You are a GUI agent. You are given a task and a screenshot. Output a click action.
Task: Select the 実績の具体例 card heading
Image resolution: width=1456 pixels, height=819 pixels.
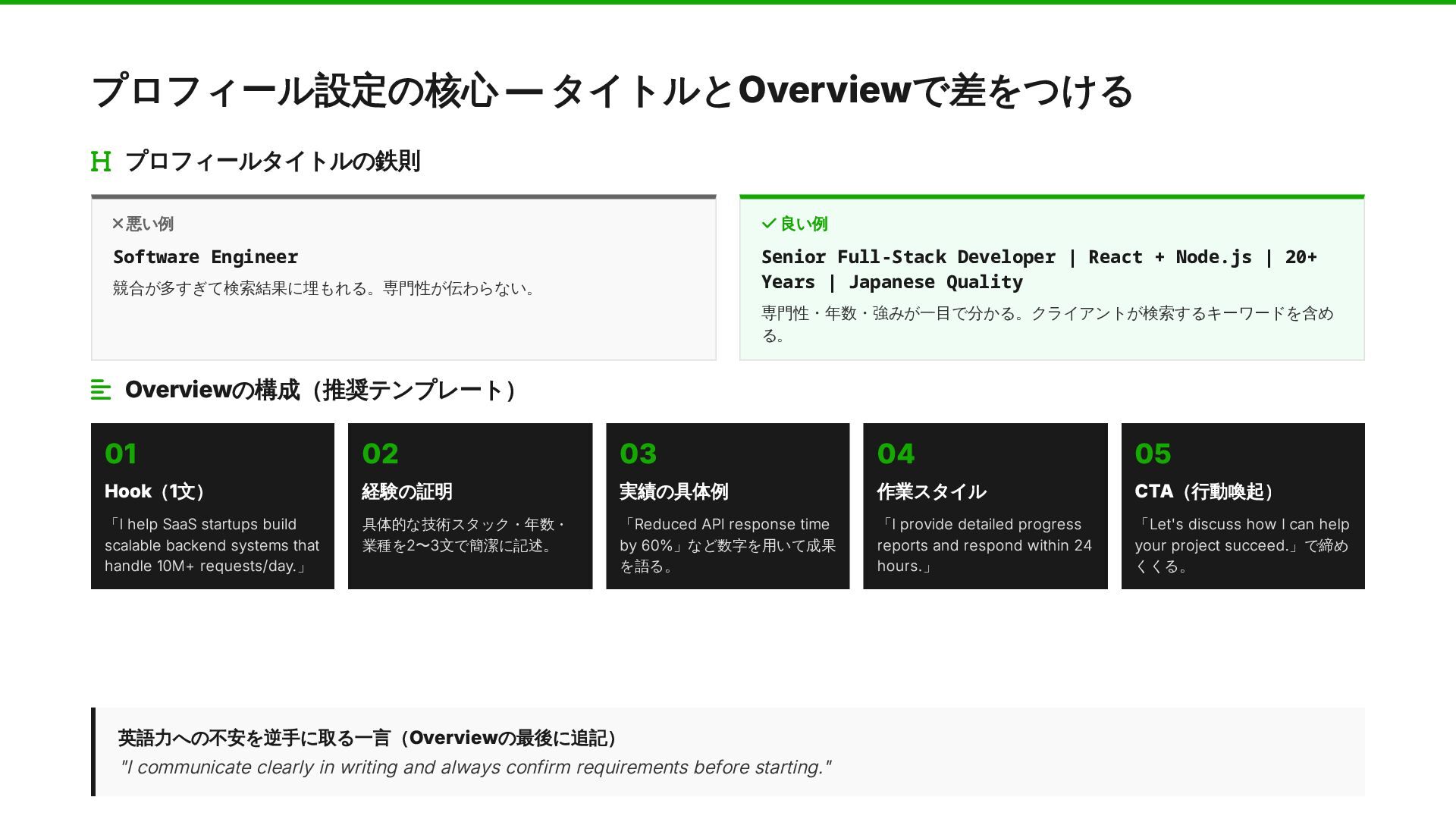673,491
